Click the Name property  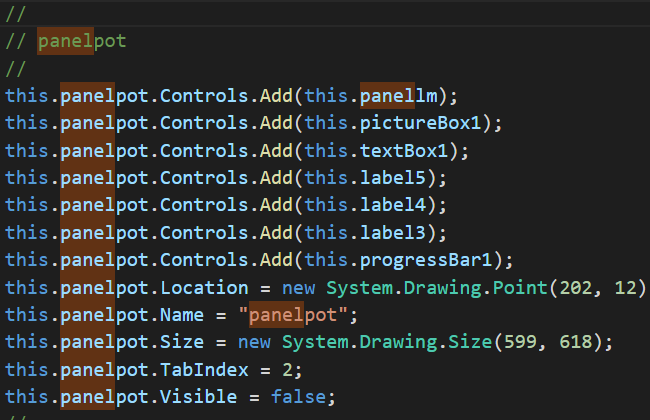(x=182, y=315)
